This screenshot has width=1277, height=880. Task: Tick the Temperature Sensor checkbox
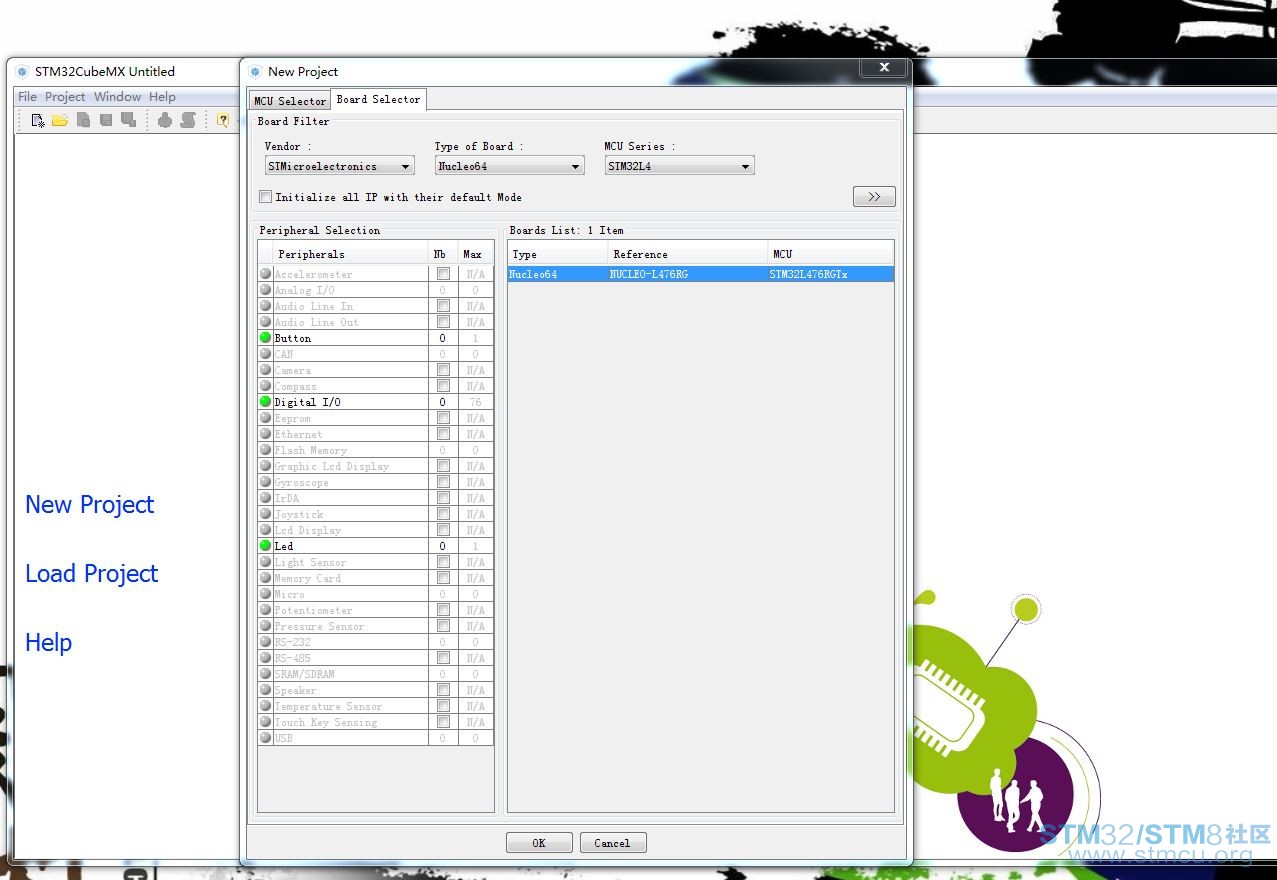tap(443, 706)
